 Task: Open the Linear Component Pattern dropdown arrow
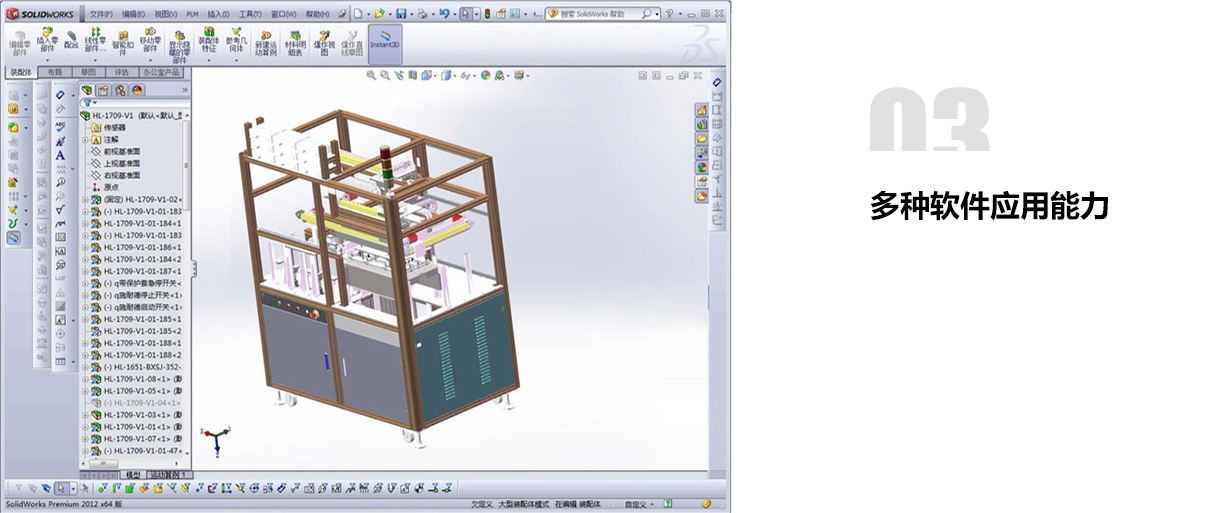click(x=95, y=58)
